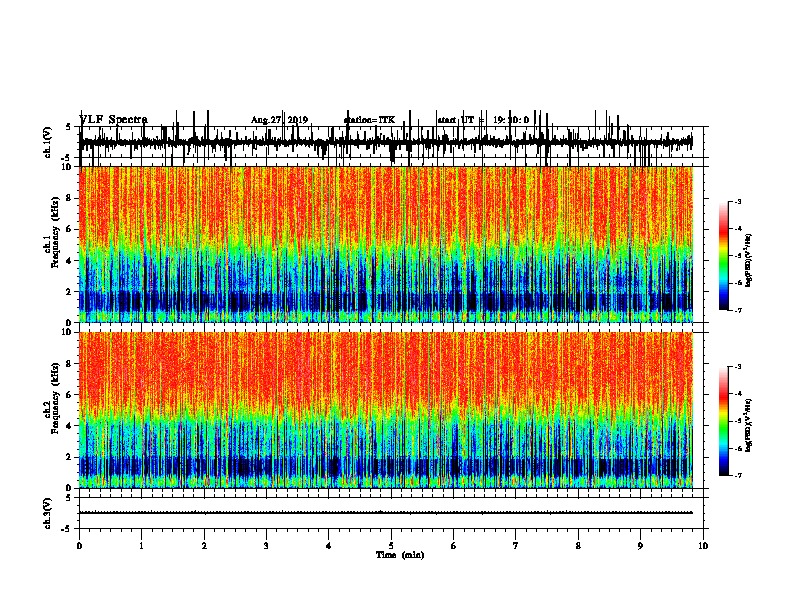
Task: Click ch.1 frequency axis tick '2'
Action: pyautogui.click(x=70, y=291)
